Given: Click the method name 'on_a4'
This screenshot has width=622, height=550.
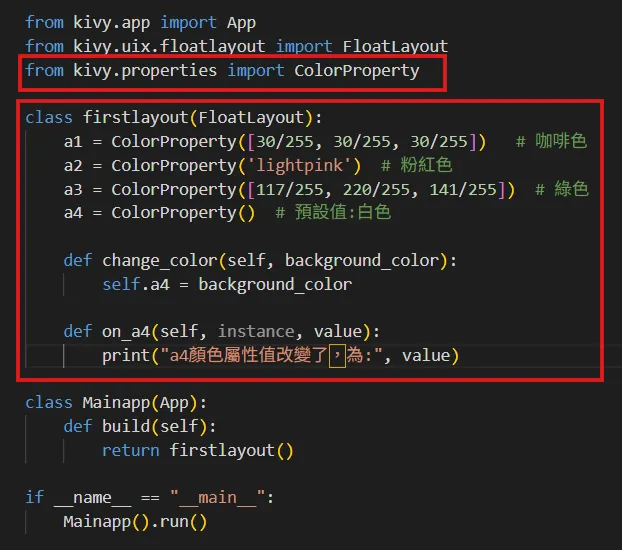Looking at the screenshot, I should [126, 332].
